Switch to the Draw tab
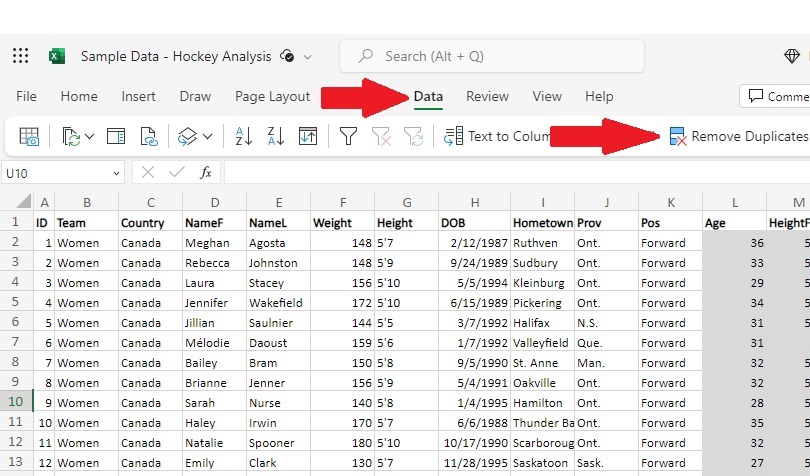 [195, 97]
